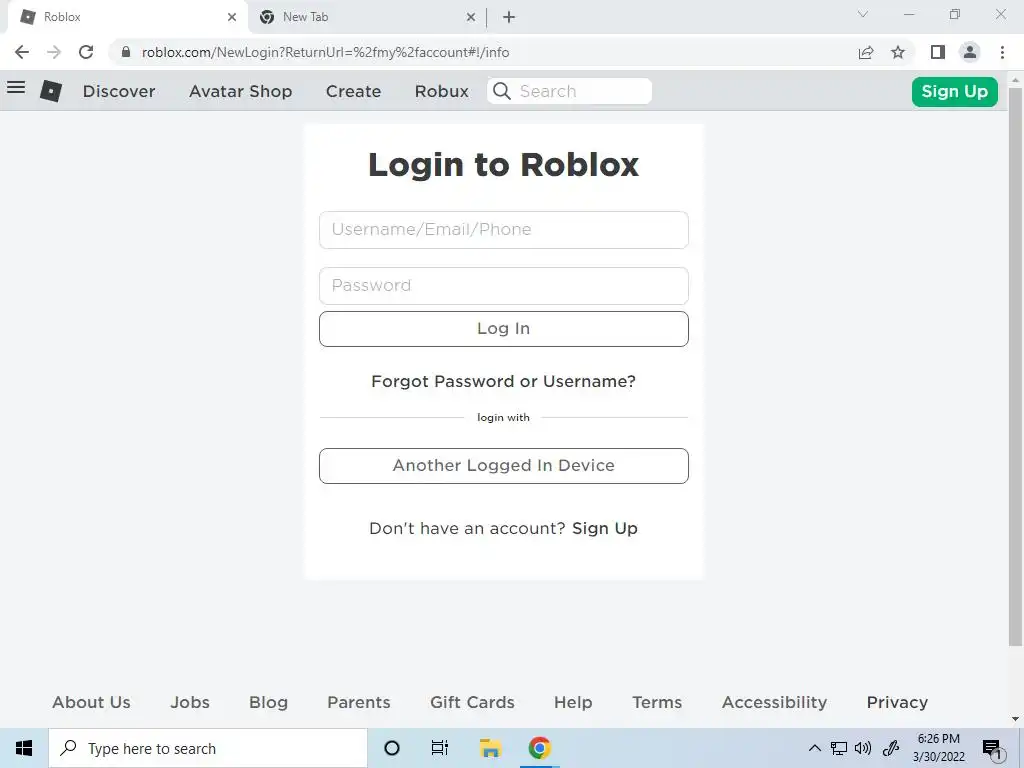Open Discover in the Roblox navbar
This screenshot has width=1024, height=768.
[119, 91]
